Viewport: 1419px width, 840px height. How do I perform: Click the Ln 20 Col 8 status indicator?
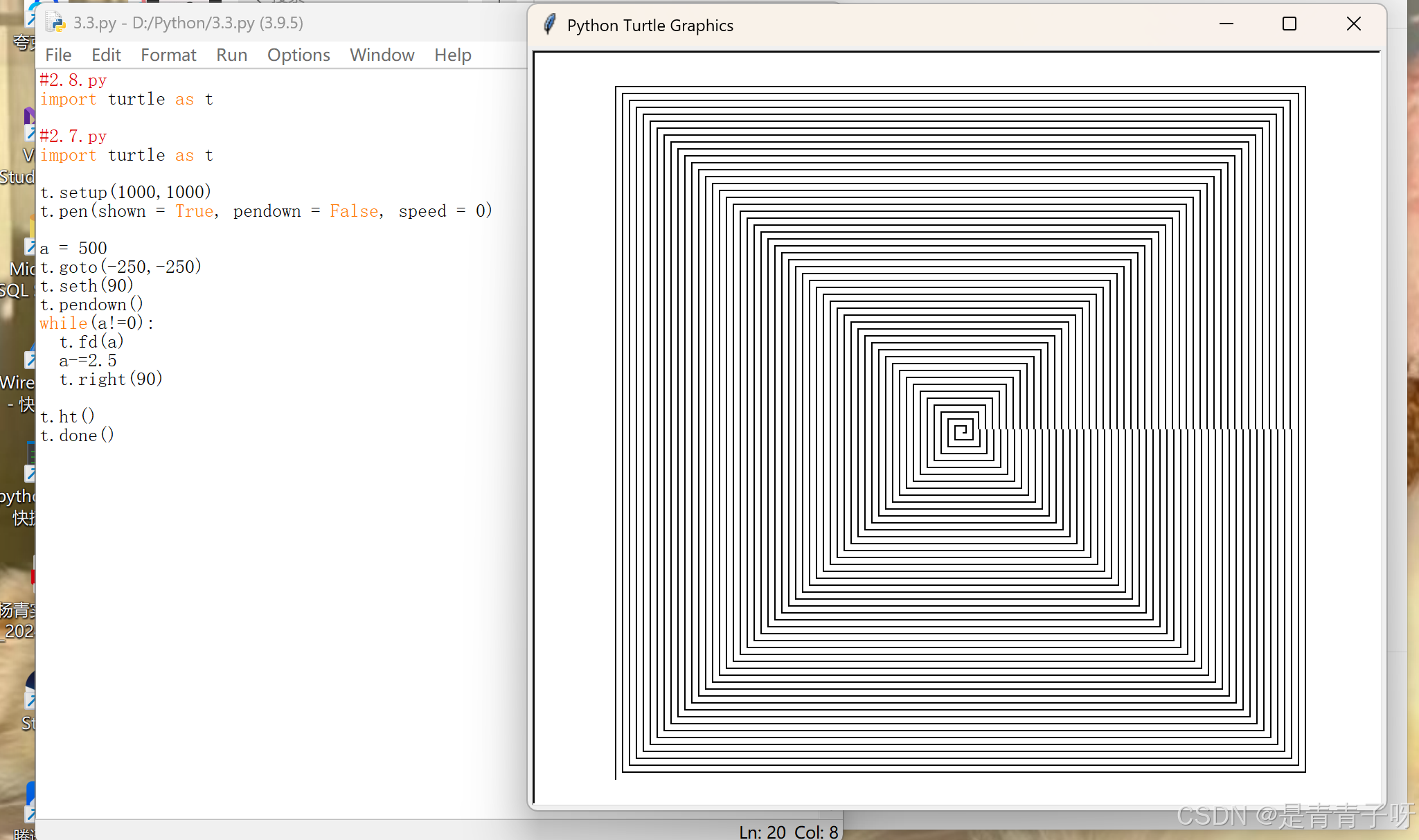coord(788,832)
